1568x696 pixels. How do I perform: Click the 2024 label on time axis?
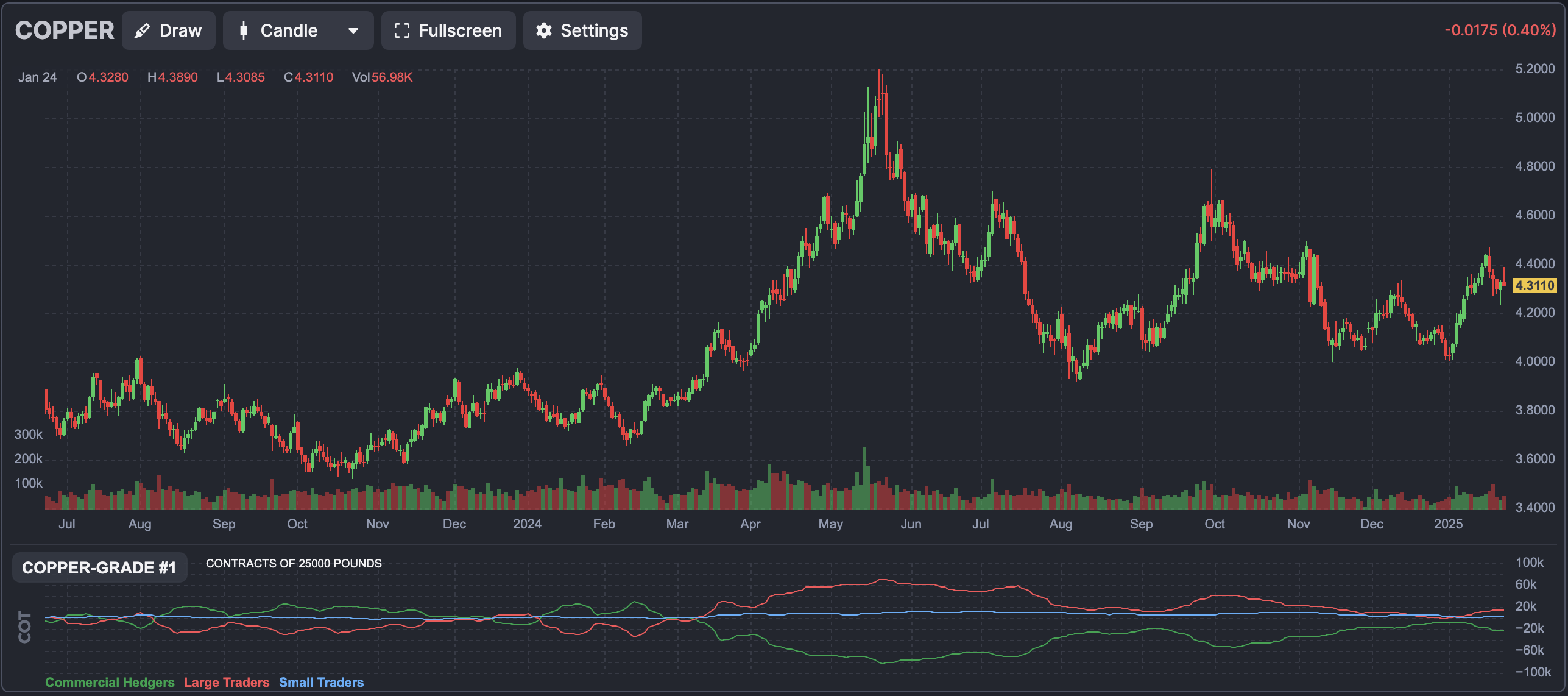click(527, 524)
